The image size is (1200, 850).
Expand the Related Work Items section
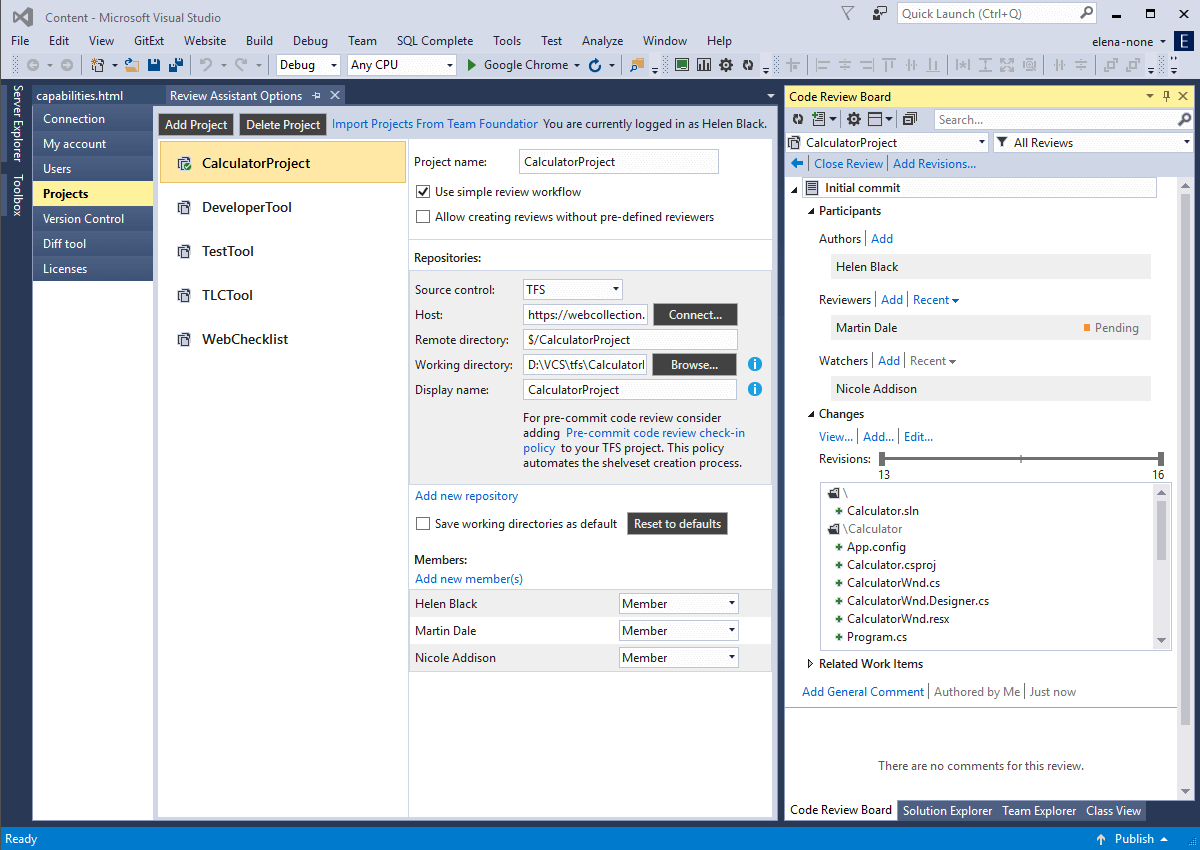(x=810, y=663)
